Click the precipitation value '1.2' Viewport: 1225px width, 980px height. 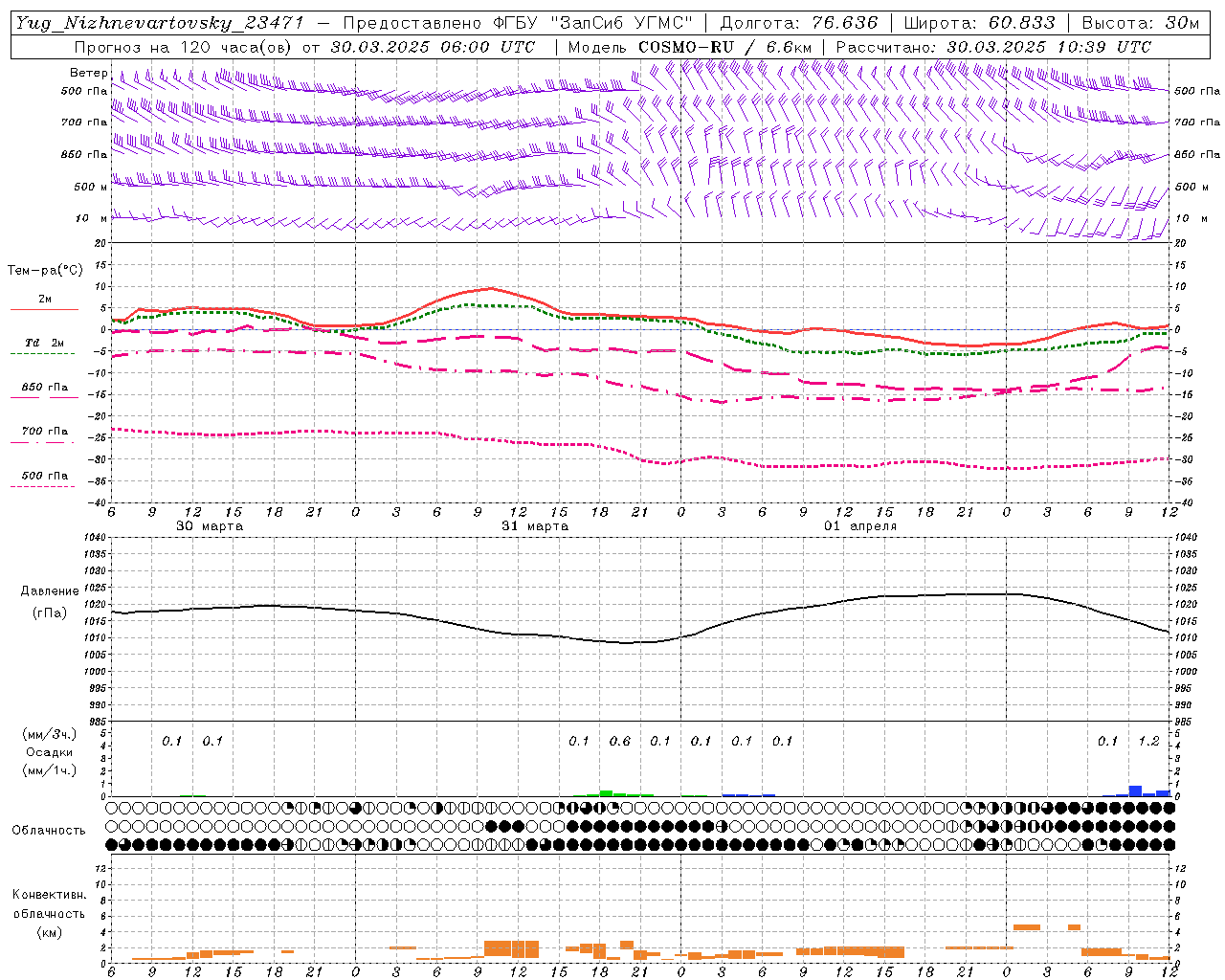(x=1148, y=741)
